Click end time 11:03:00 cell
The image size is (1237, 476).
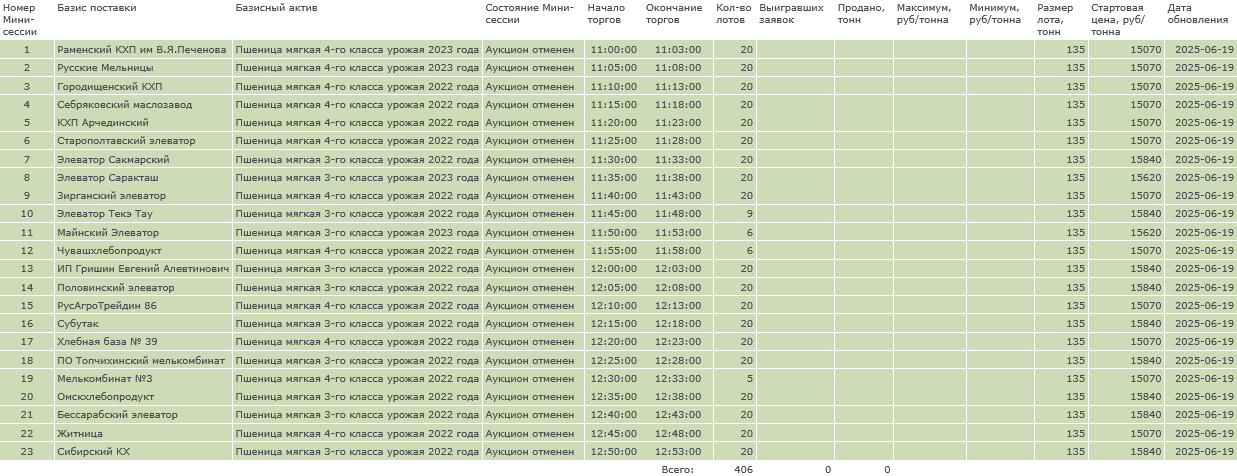pos(678,49)
